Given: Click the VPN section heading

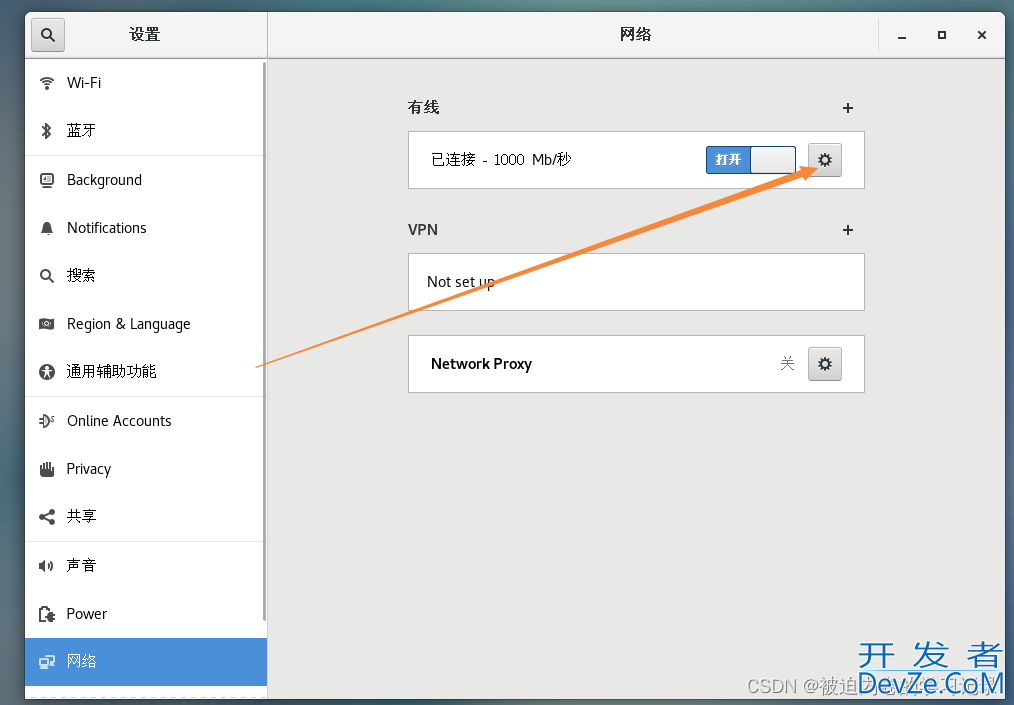Looking at the screenshot, I should (x=423, y=230).
